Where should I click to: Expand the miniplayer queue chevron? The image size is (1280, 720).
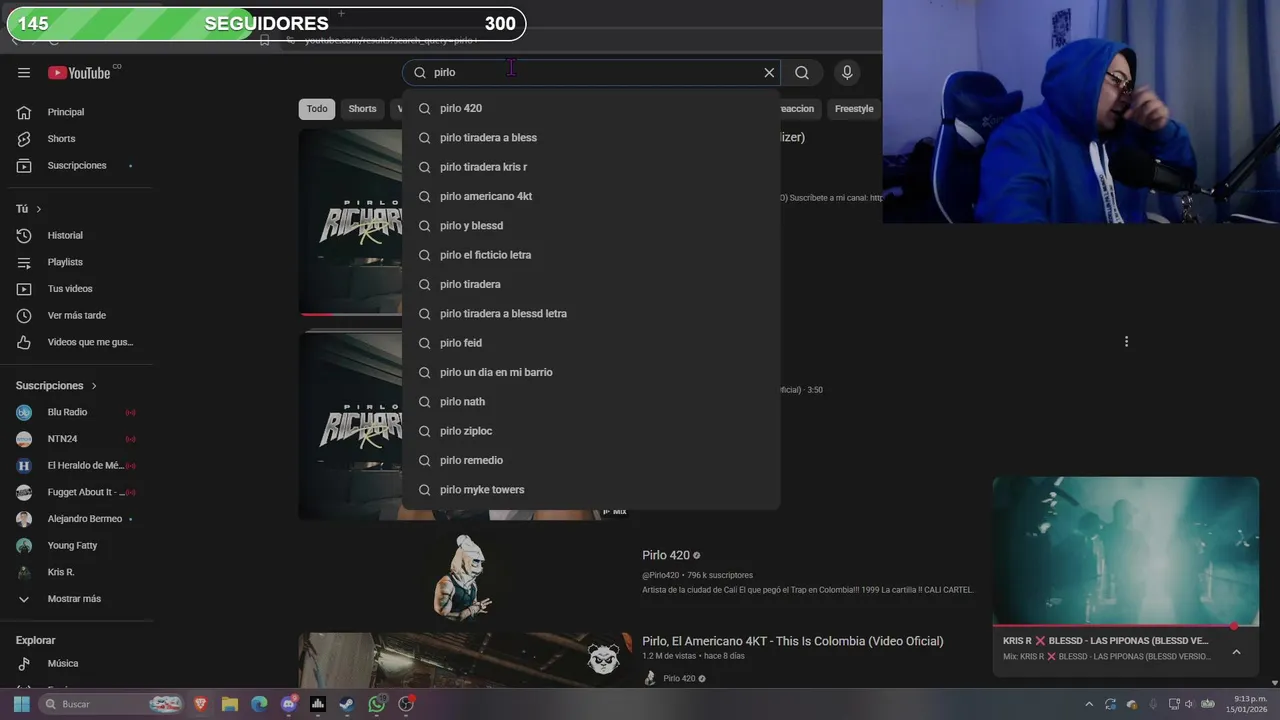[x=1236, y=652]
